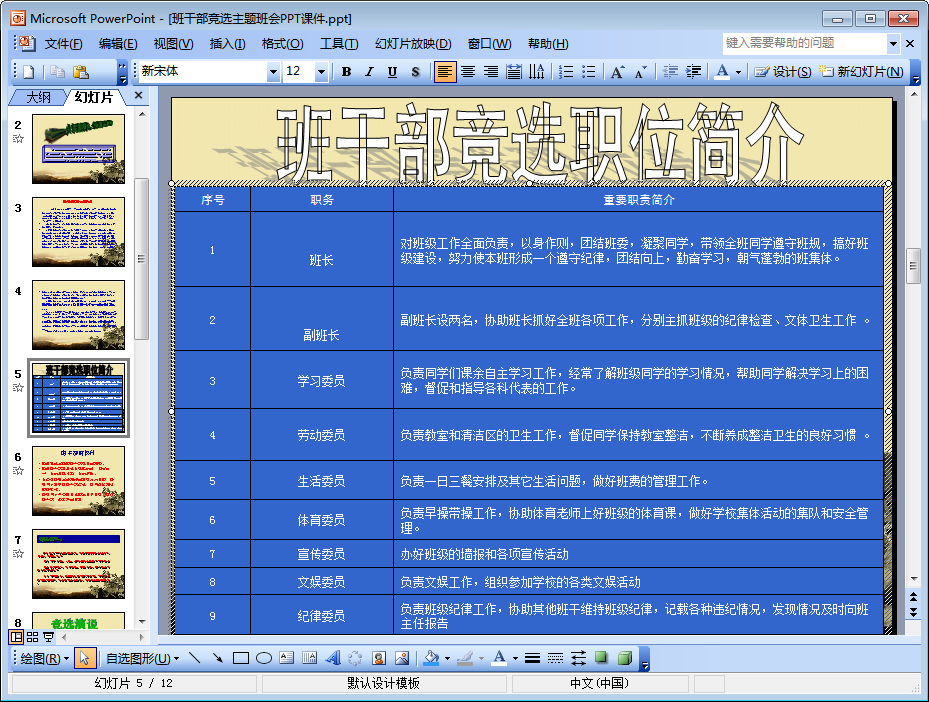Switch to the 大纲 outline tab

38,97
